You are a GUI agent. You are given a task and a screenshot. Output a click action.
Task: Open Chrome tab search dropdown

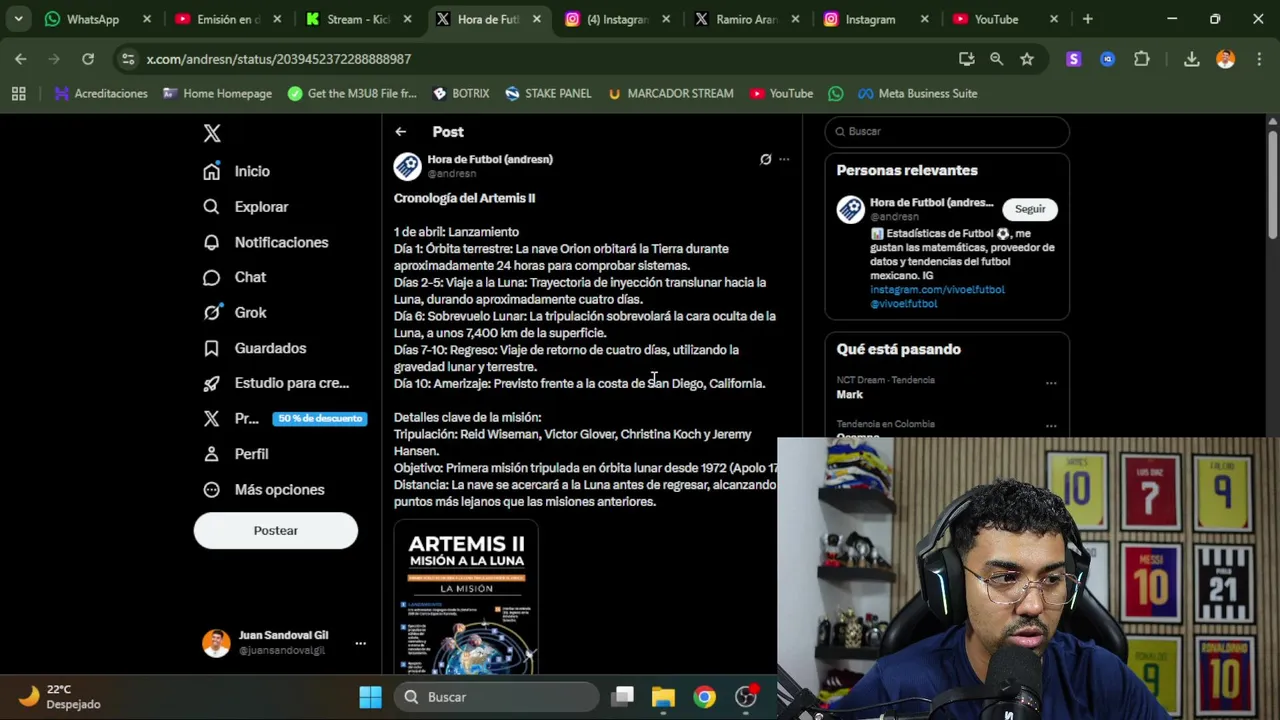click(x=18, y=19)
